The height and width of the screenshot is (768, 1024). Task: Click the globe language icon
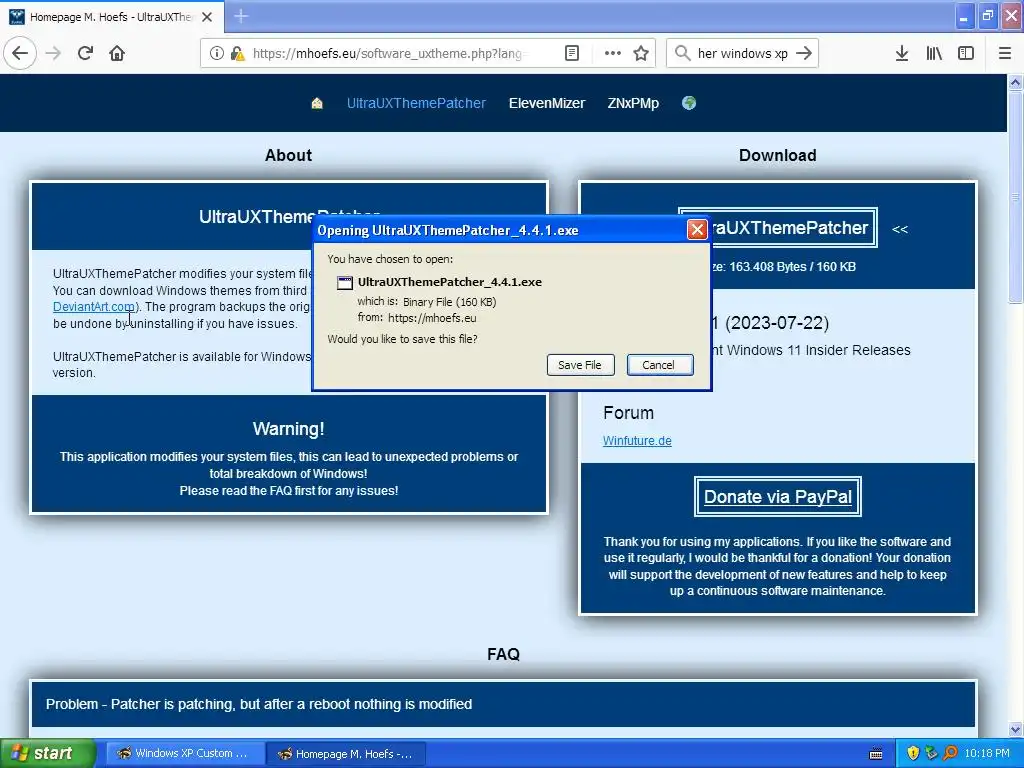688,103
